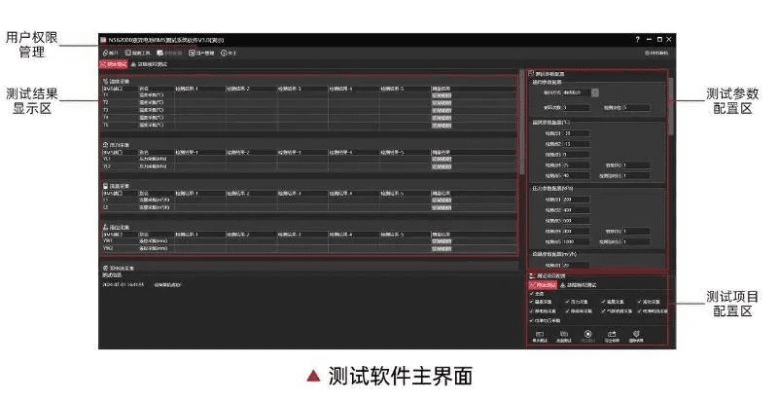This screenshot has height=400, width=778.
Task: Click the test parameter config panel header icon
Action: tap(531, 73)
